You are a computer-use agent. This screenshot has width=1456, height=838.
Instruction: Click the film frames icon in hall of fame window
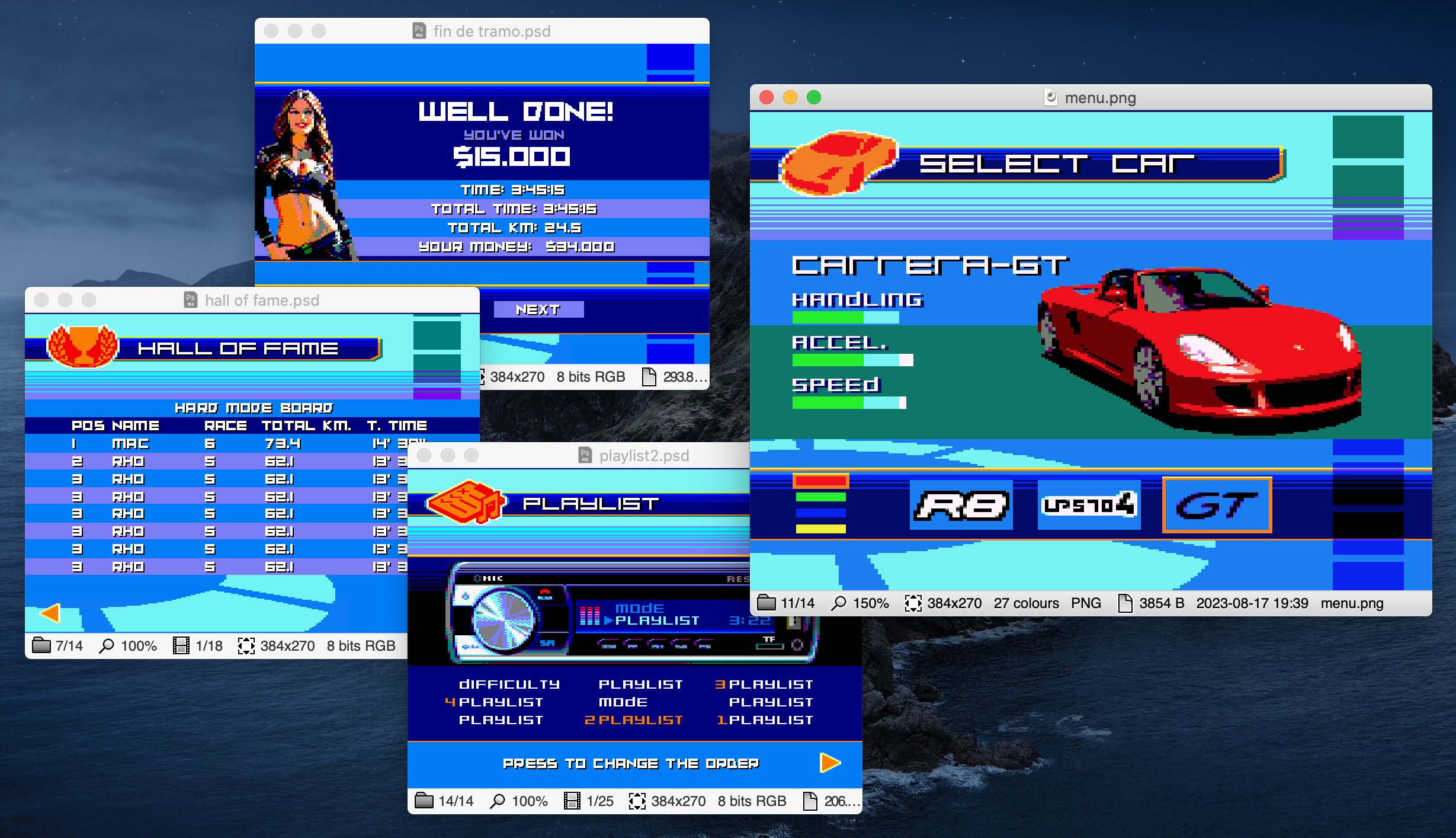point(181,645)
